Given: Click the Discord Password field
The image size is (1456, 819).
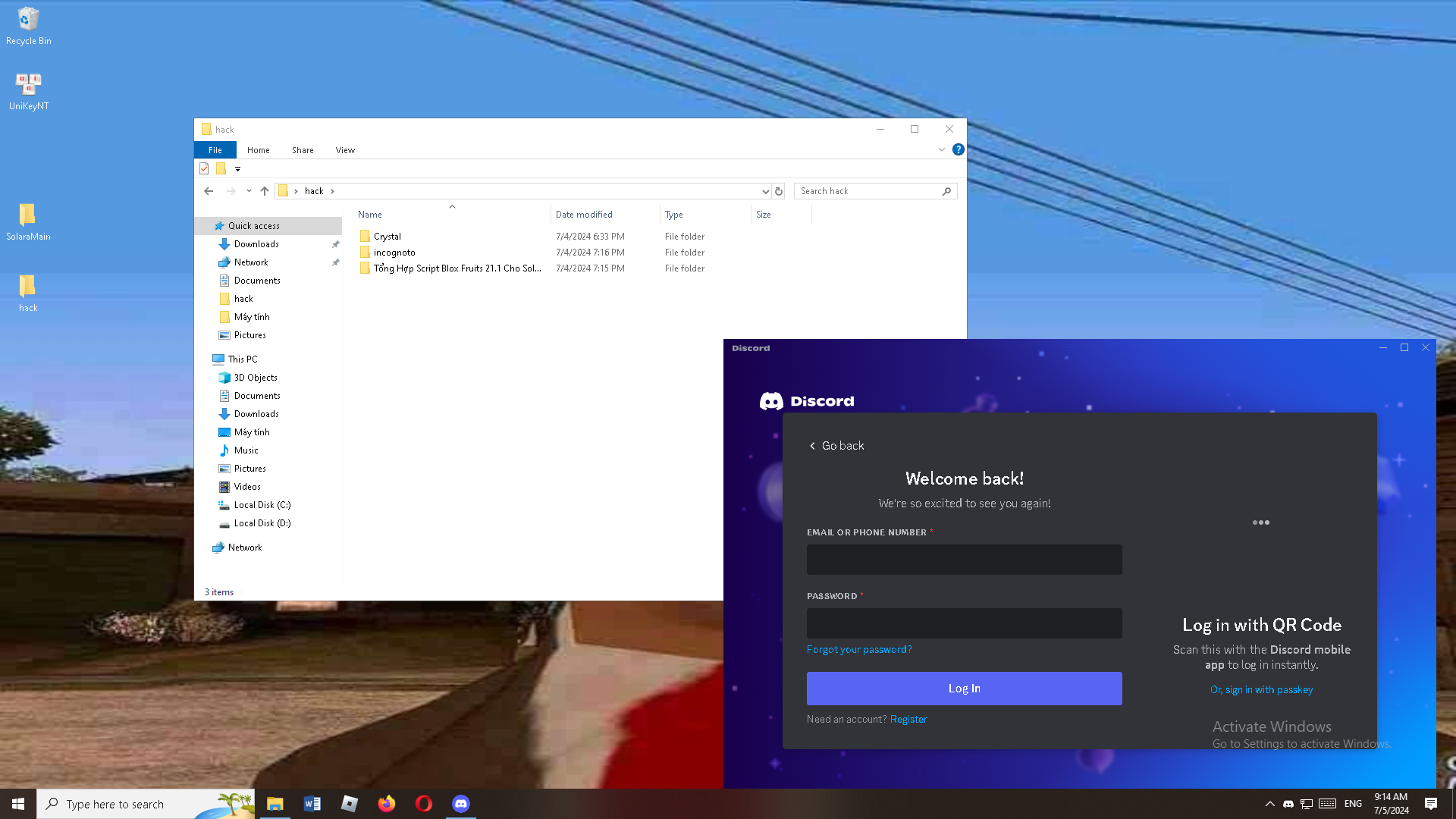Looking at the screenshot, I should point(964,623).
